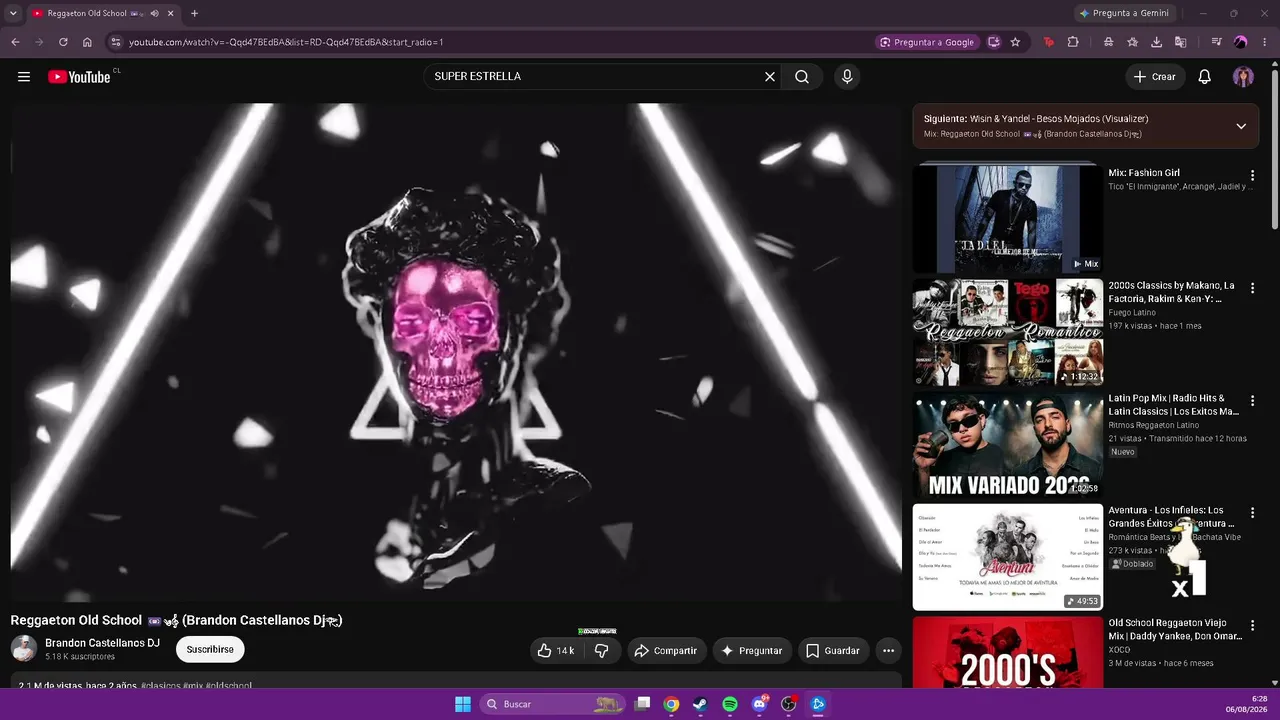The height and width of the screenshot is (720, 1280).
Task: Open options for Latin Pop Mix video
Action: (1252, 401)
